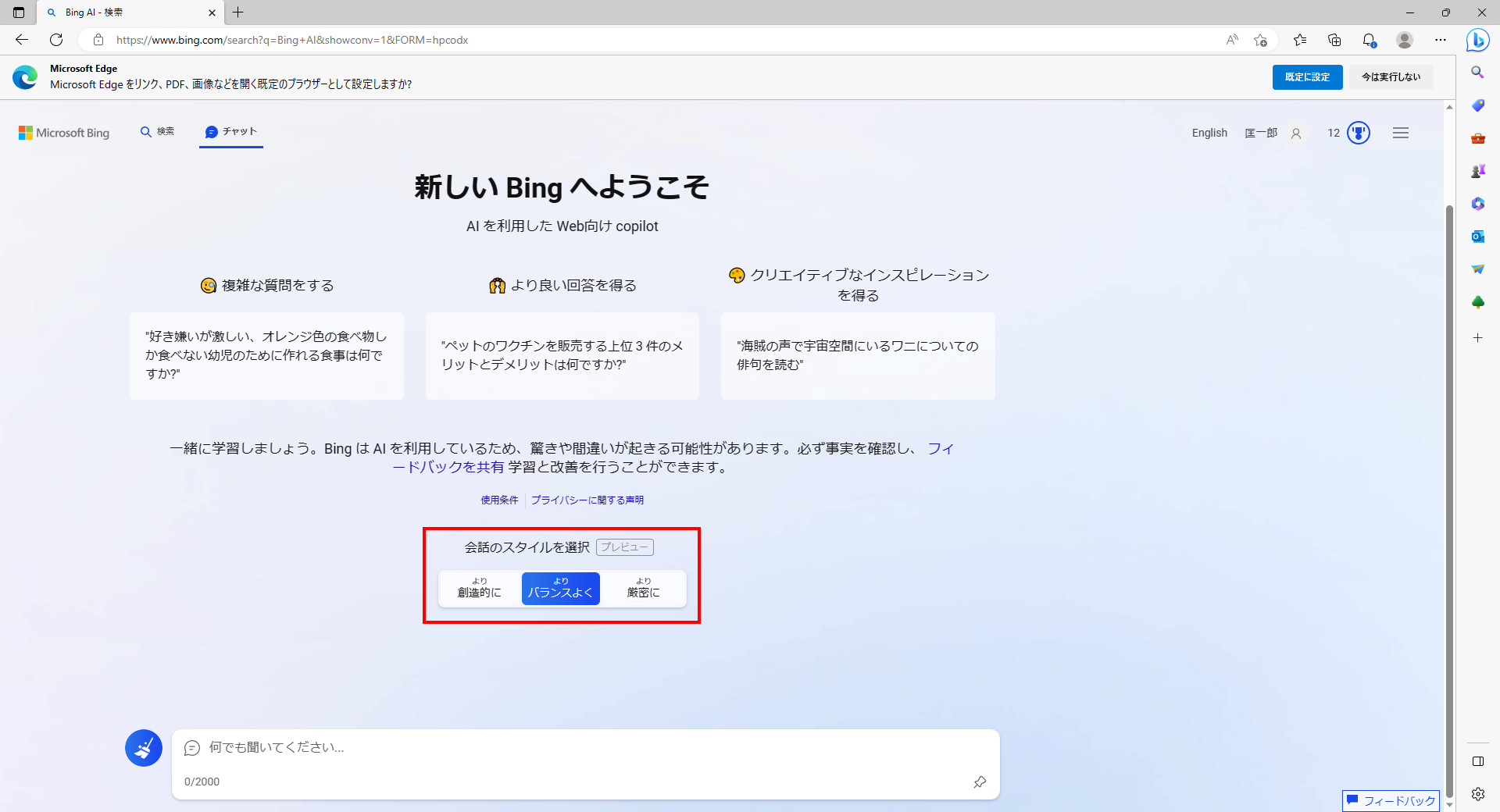The image size is (1500, 812).
Task: Open プライバシーに関する声明 link
Action: coord(587,500)
